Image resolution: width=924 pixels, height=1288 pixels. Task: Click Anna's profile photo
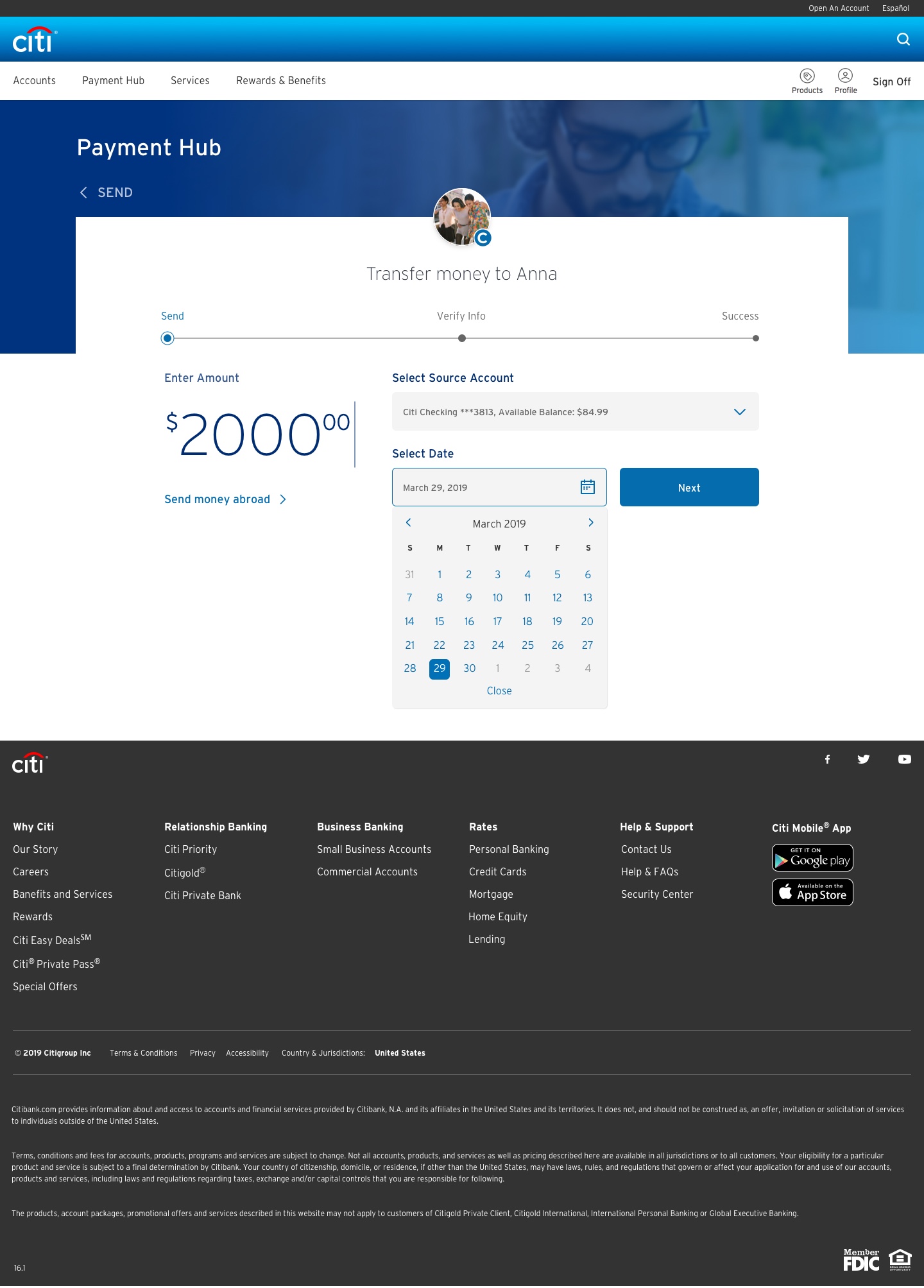click(462, 217)
